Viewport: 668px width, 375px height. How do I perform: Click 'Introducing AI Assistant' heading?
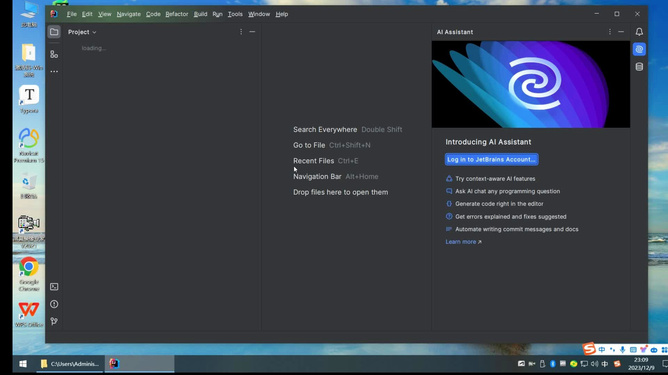coord(488,142)
